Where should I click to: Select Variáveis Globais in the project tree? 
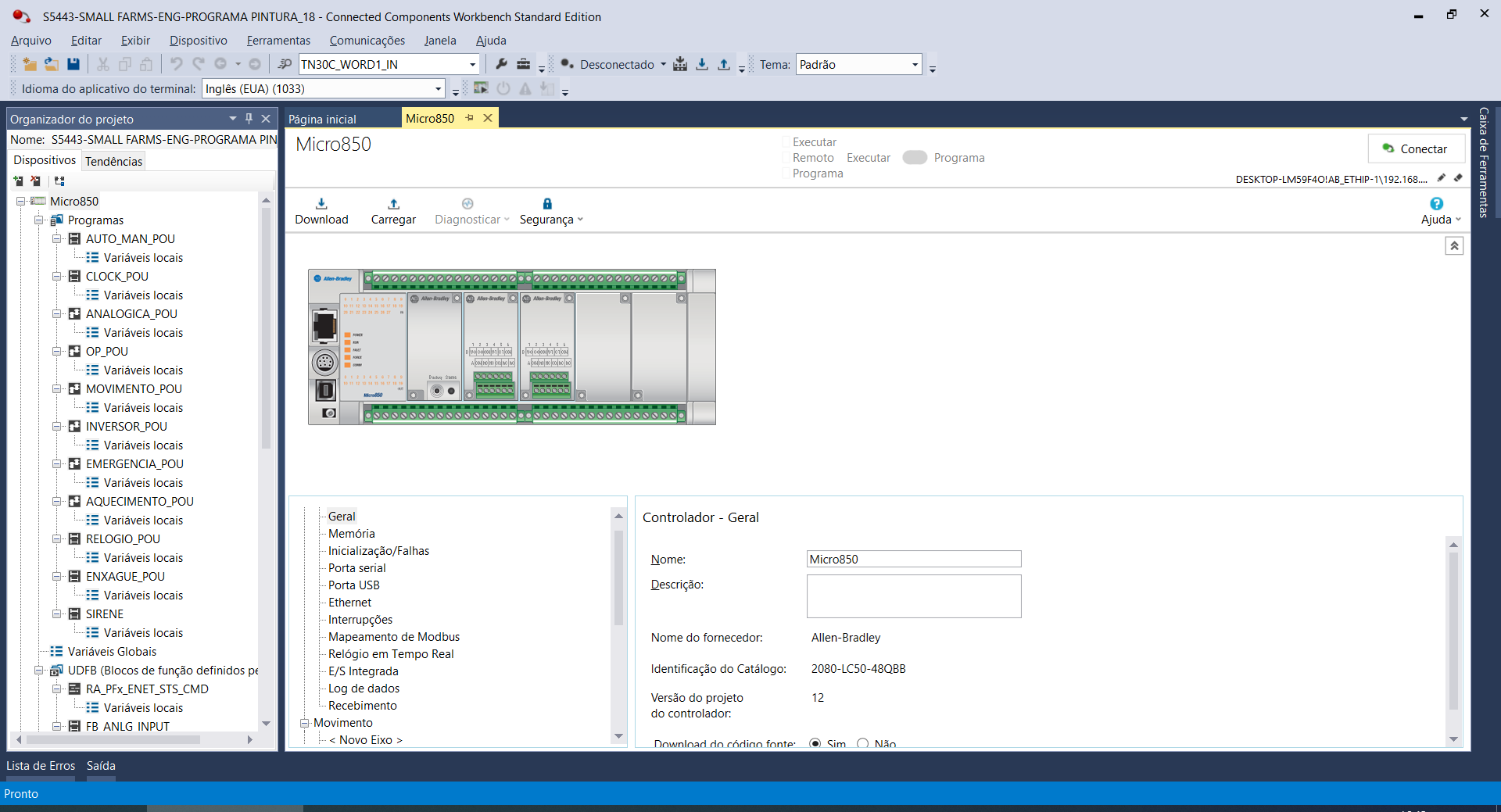[112, 651]
